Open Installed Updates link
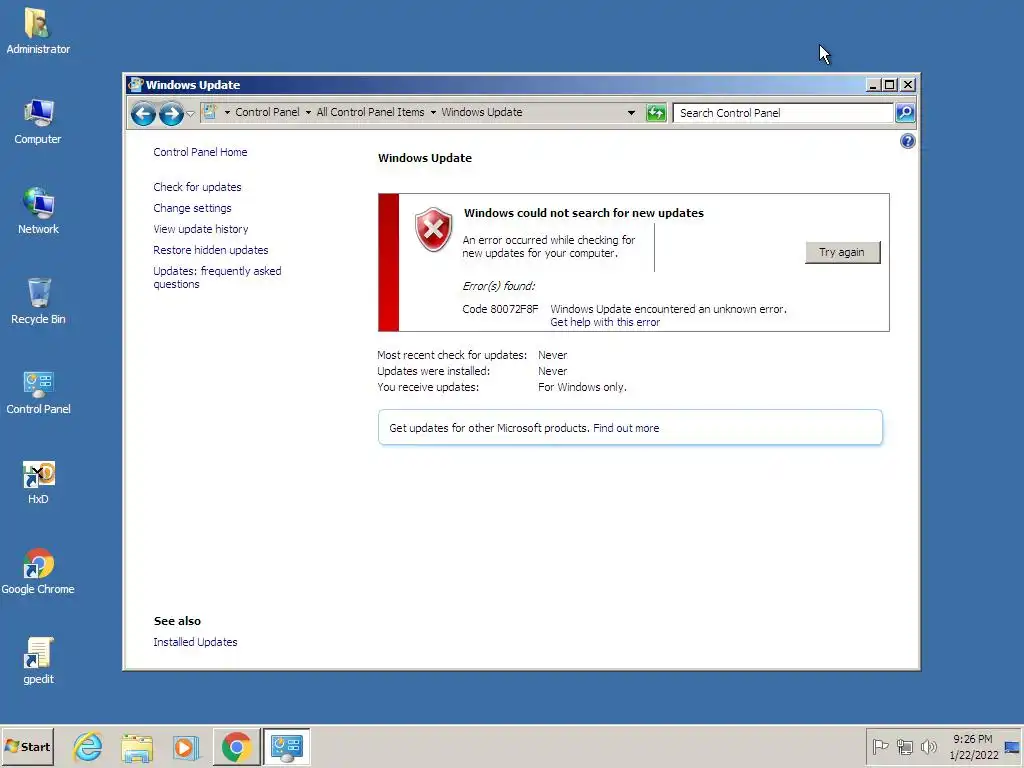The height and width of the screenshot is (768, 1024). tap(195, 642)
